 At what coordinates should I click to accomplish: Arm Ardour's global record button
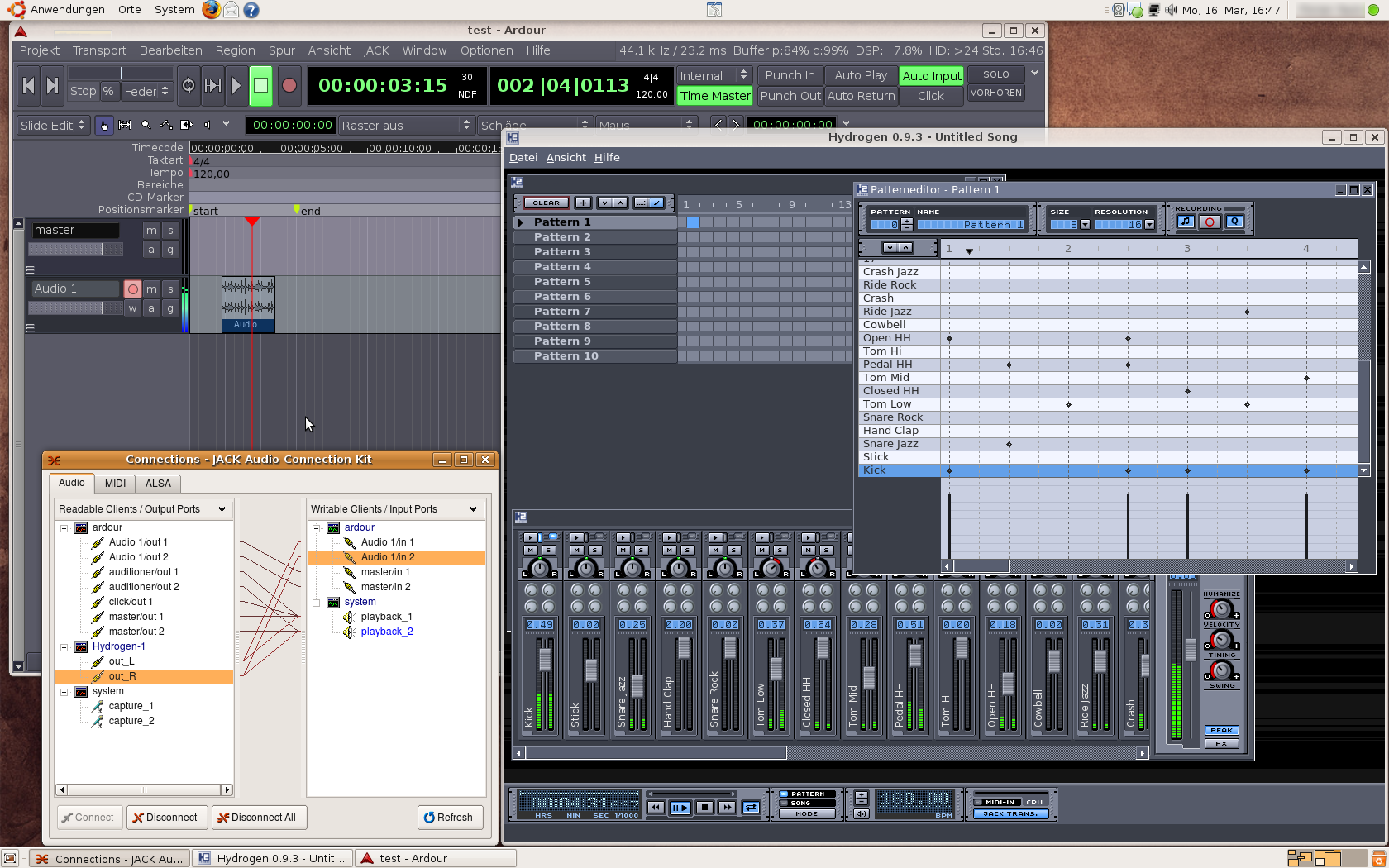[289, 85]
